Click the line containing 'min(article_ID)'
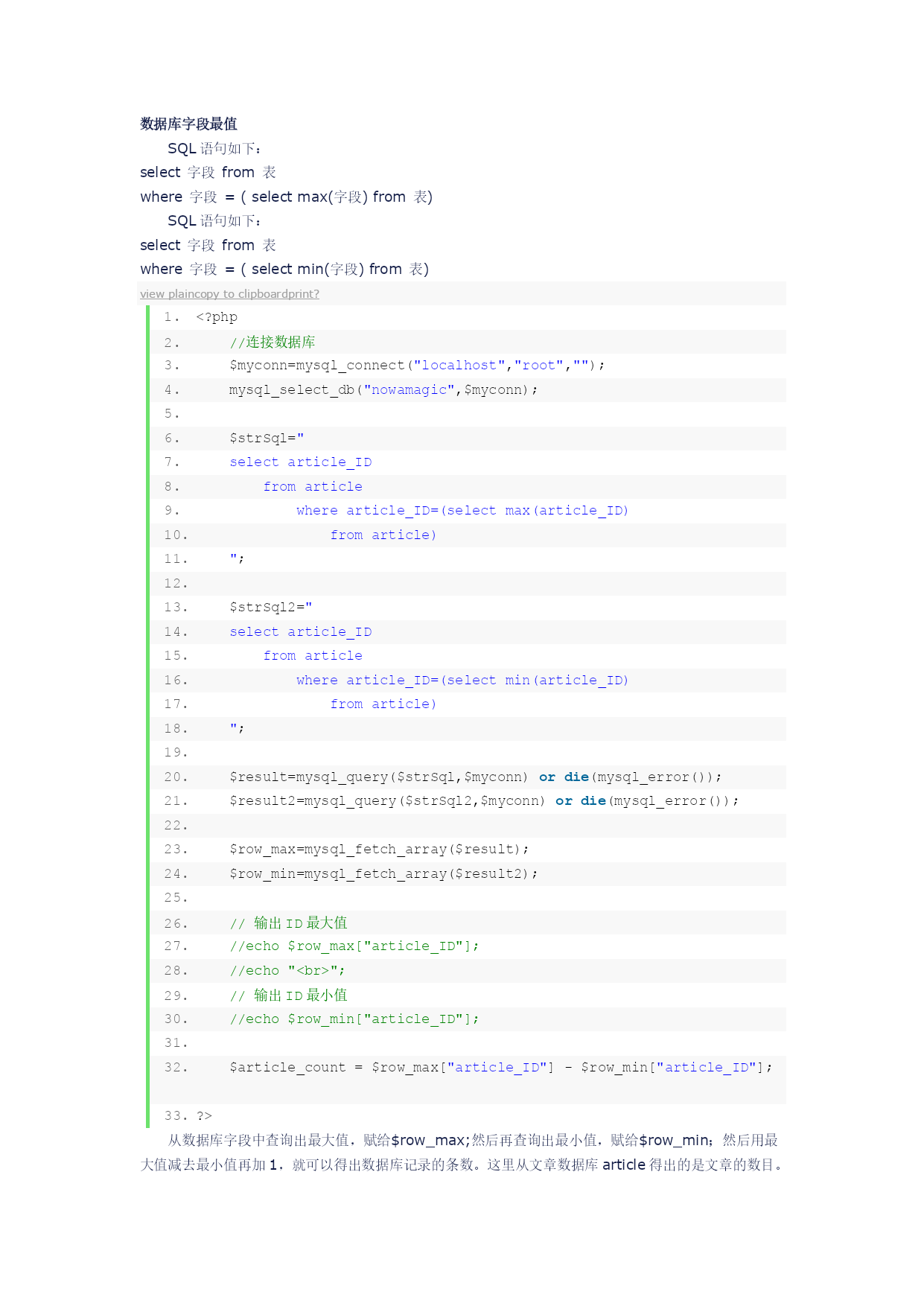Image resolution: width=924 pixels, height=1306 pixels. [462, 681]
